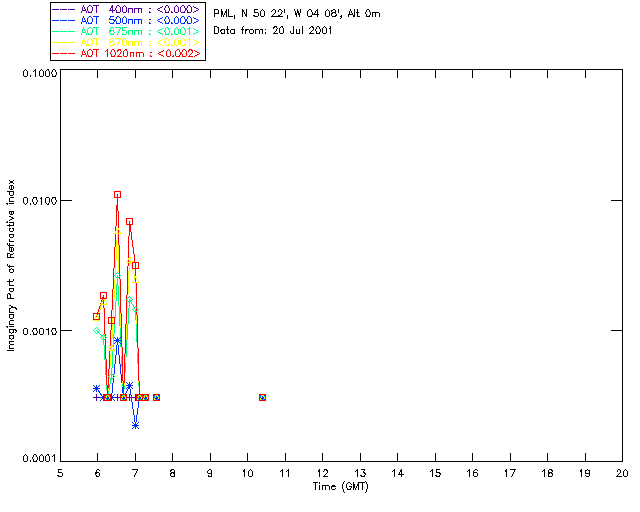This screenshot has width=640, height=512.
Task: Click the x-axis tick label 6
Action: tap(98, 473)
